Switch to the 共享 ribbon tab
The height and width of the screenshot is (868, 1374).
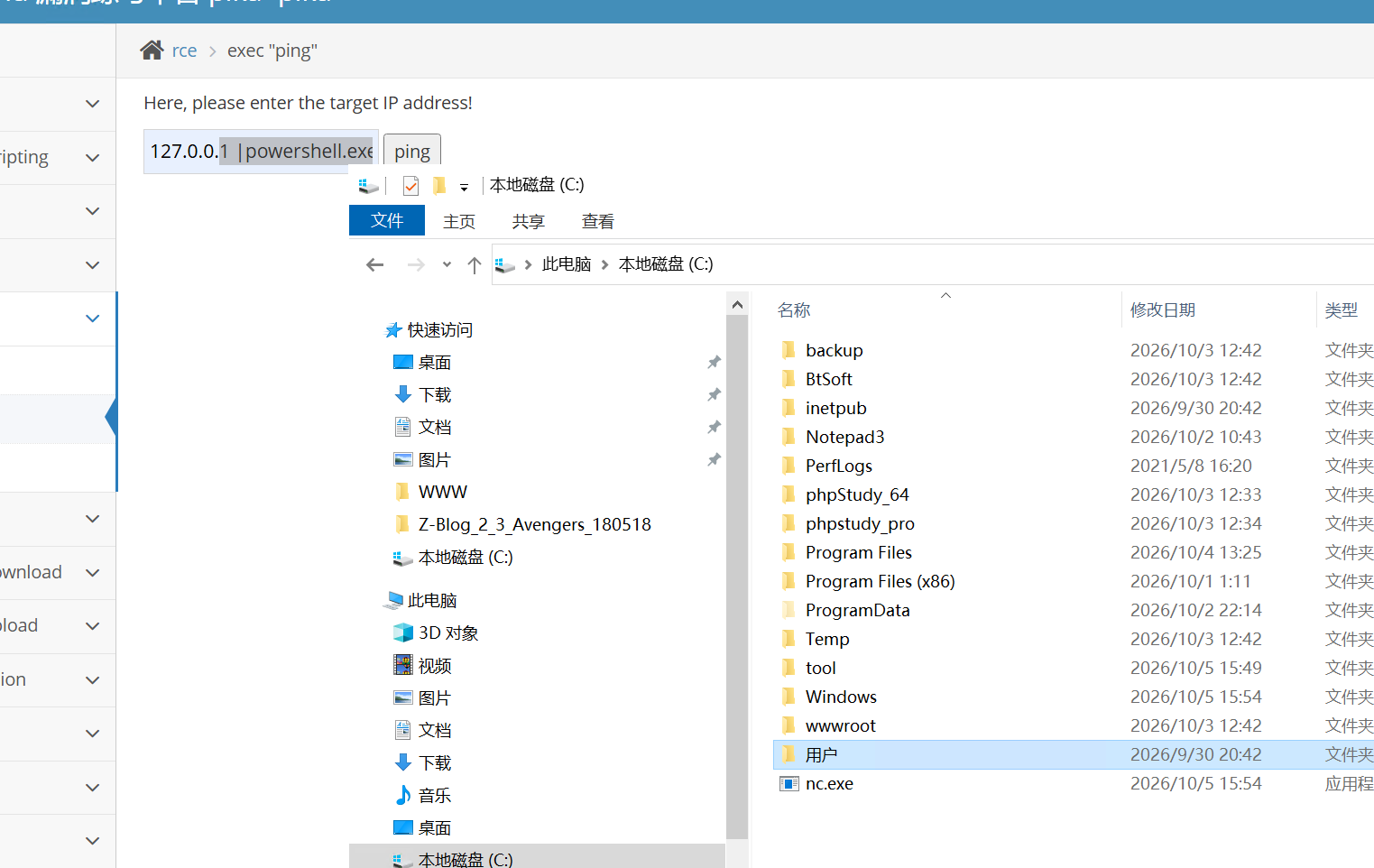pos(529,221)
